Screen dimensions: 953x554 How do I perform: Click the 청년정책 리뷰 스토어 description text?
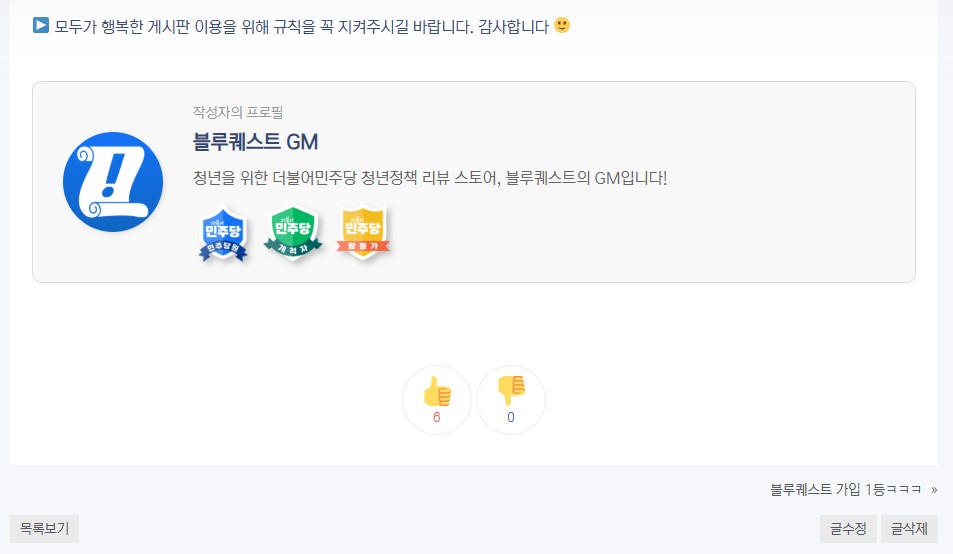coord(430,178)
